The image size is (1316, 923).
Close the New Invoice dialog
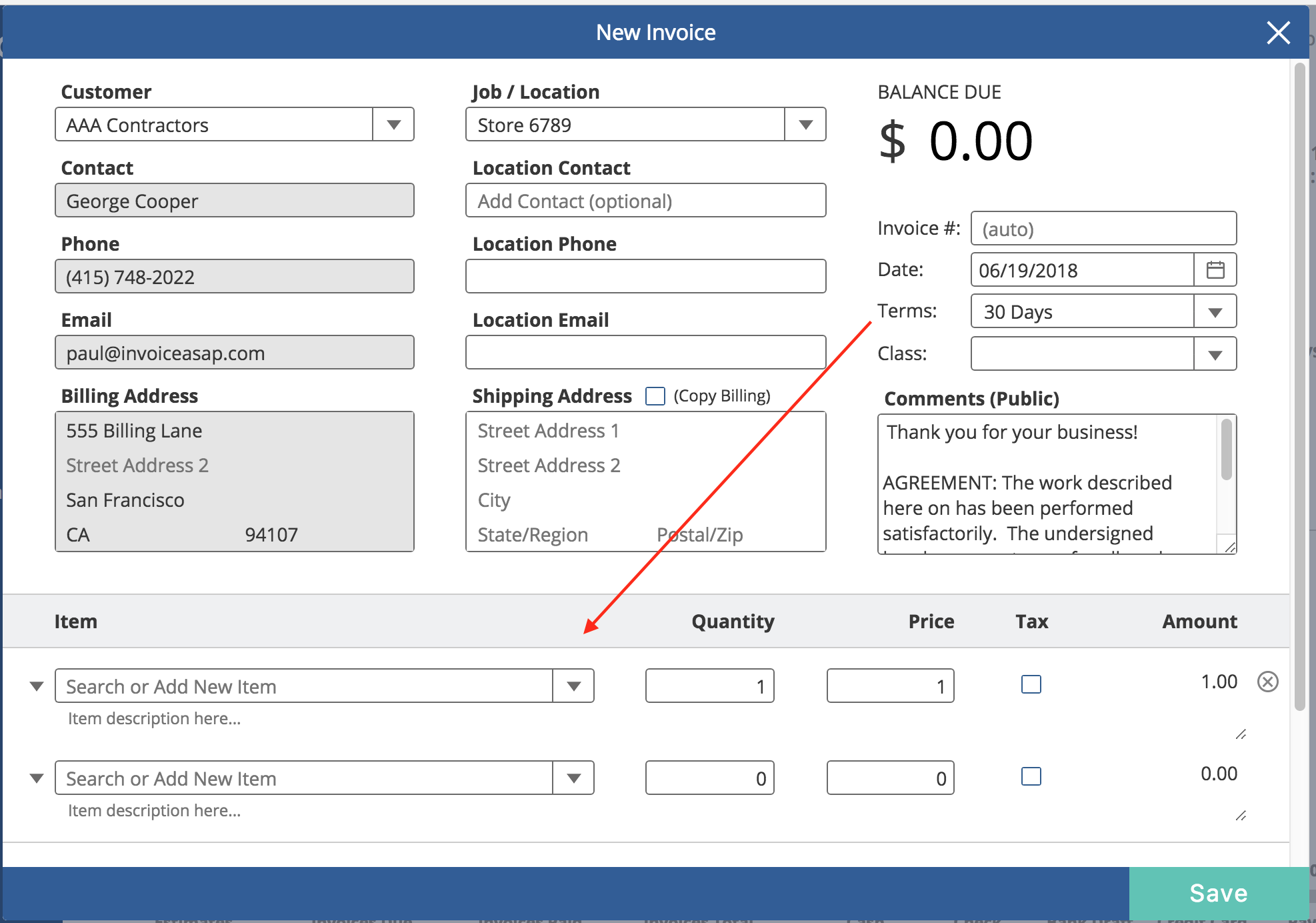click(x=1278, y=32)
